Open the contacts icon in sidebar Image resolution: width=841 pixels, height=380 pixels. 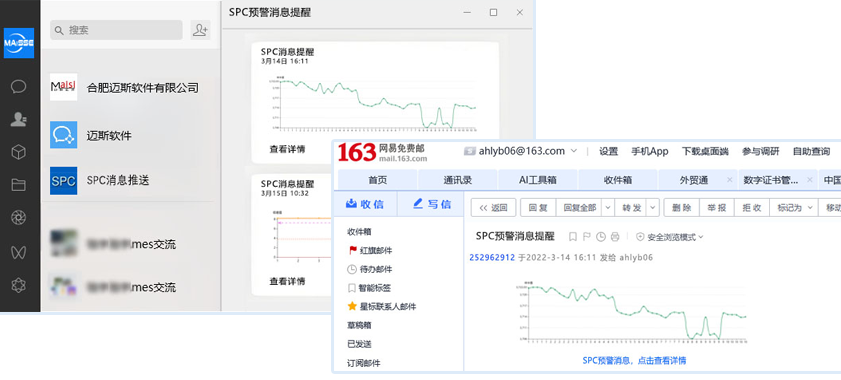pyautogui.click(x=19, y=119)
